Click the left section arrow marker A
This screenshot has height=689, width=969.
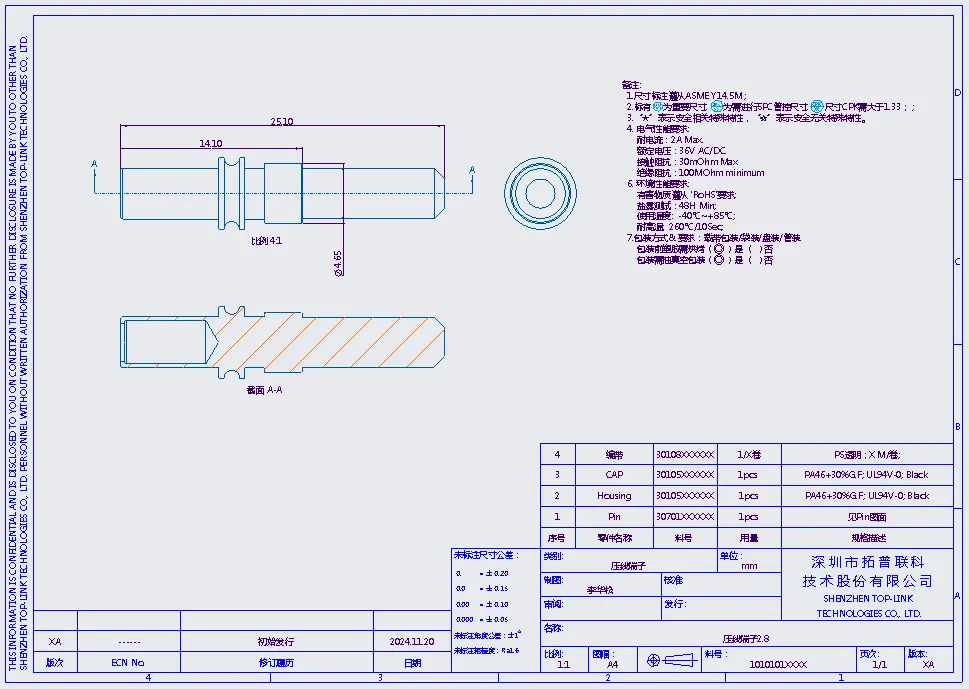point(94,164)
